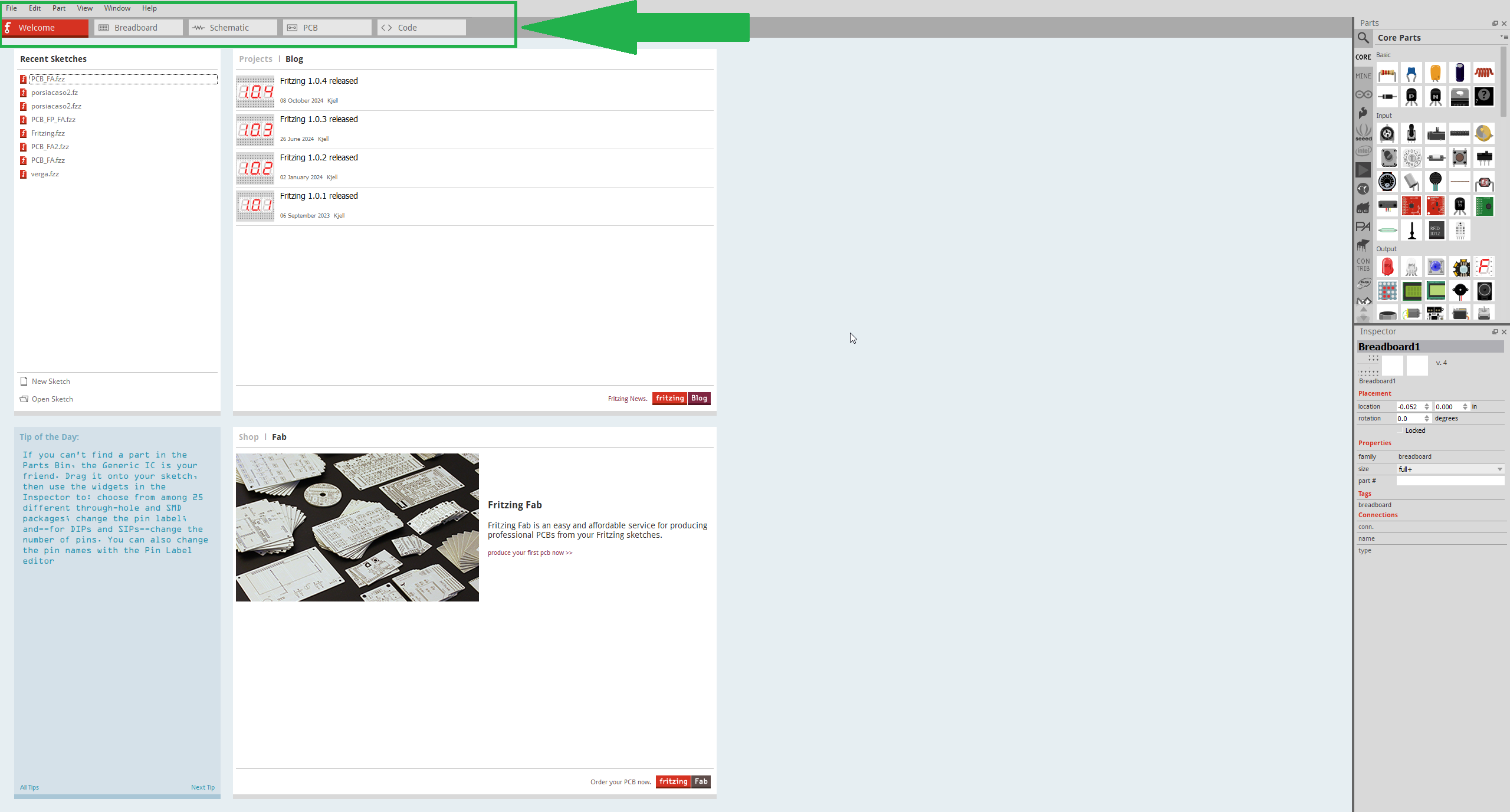Open the SparkFun flame parts bin
Image resolution: width=1510 pixels, height=812 pixels.
1363,113
